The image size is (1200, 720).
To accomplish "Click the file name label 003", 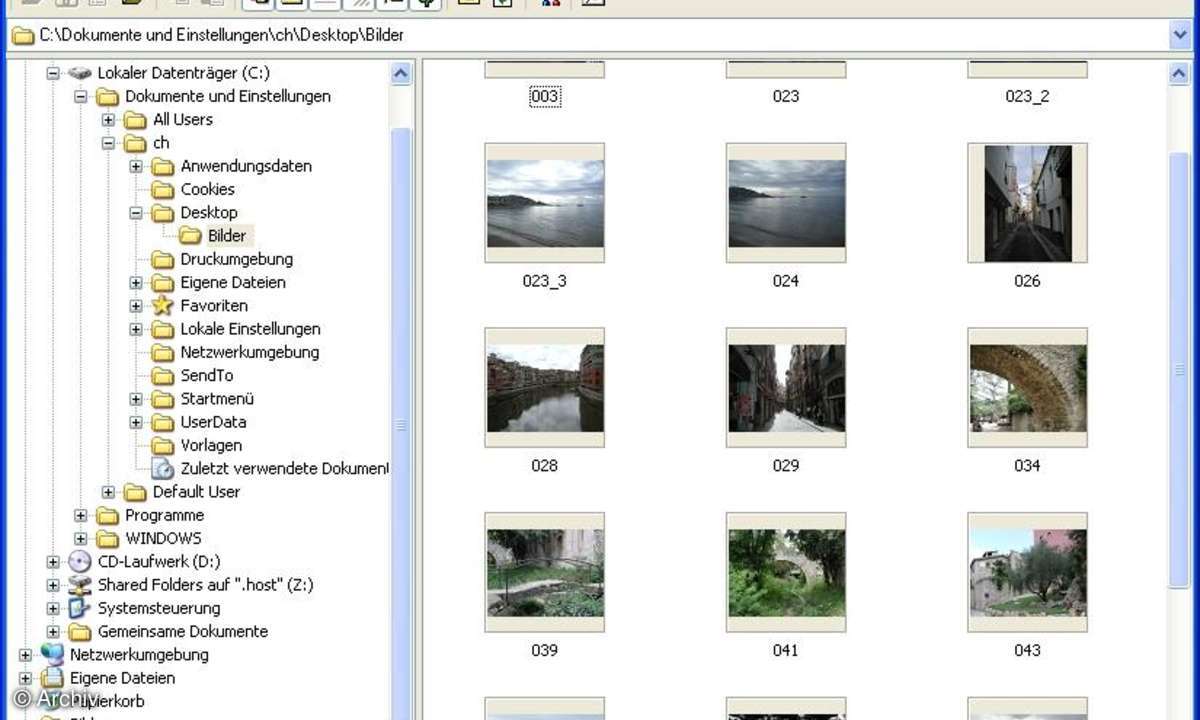I will point(545,96).
